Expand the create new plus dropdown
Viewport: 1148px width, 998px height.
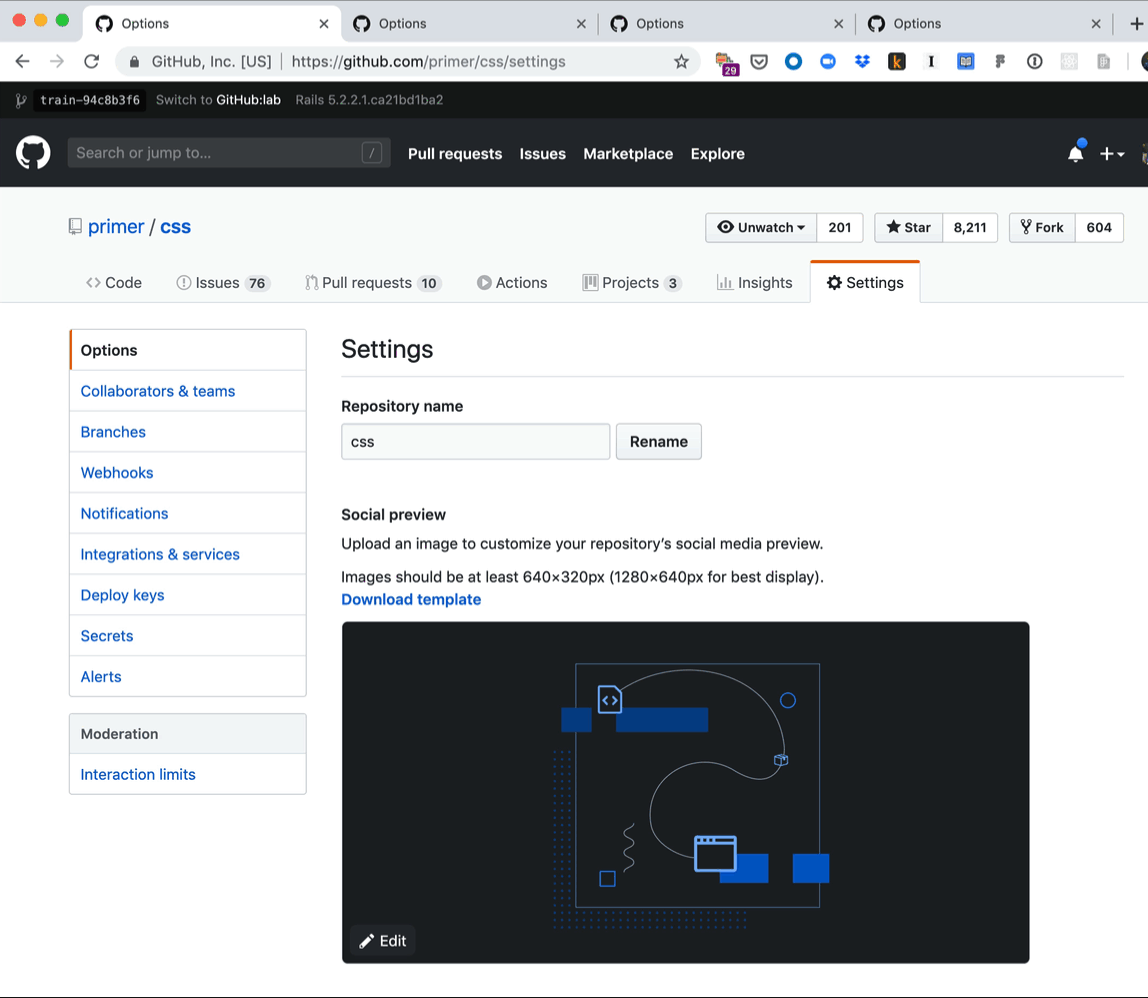1112,153
